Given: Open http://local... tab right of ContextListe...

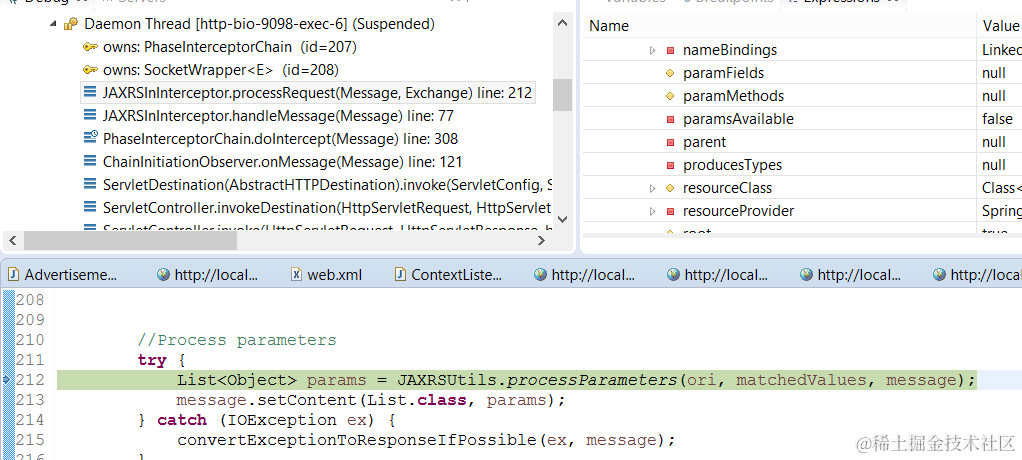Looking at the screenshot, I should [585, 275].
